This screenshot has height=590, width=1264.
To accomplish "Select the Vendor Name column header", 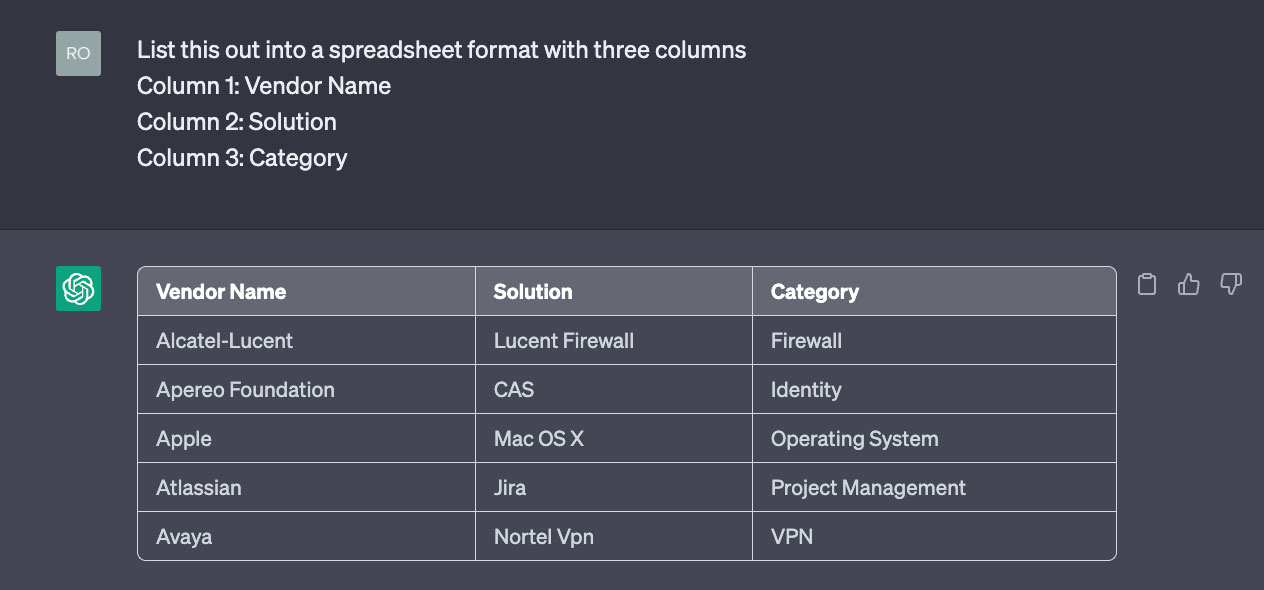I will (x=306, y=292).
